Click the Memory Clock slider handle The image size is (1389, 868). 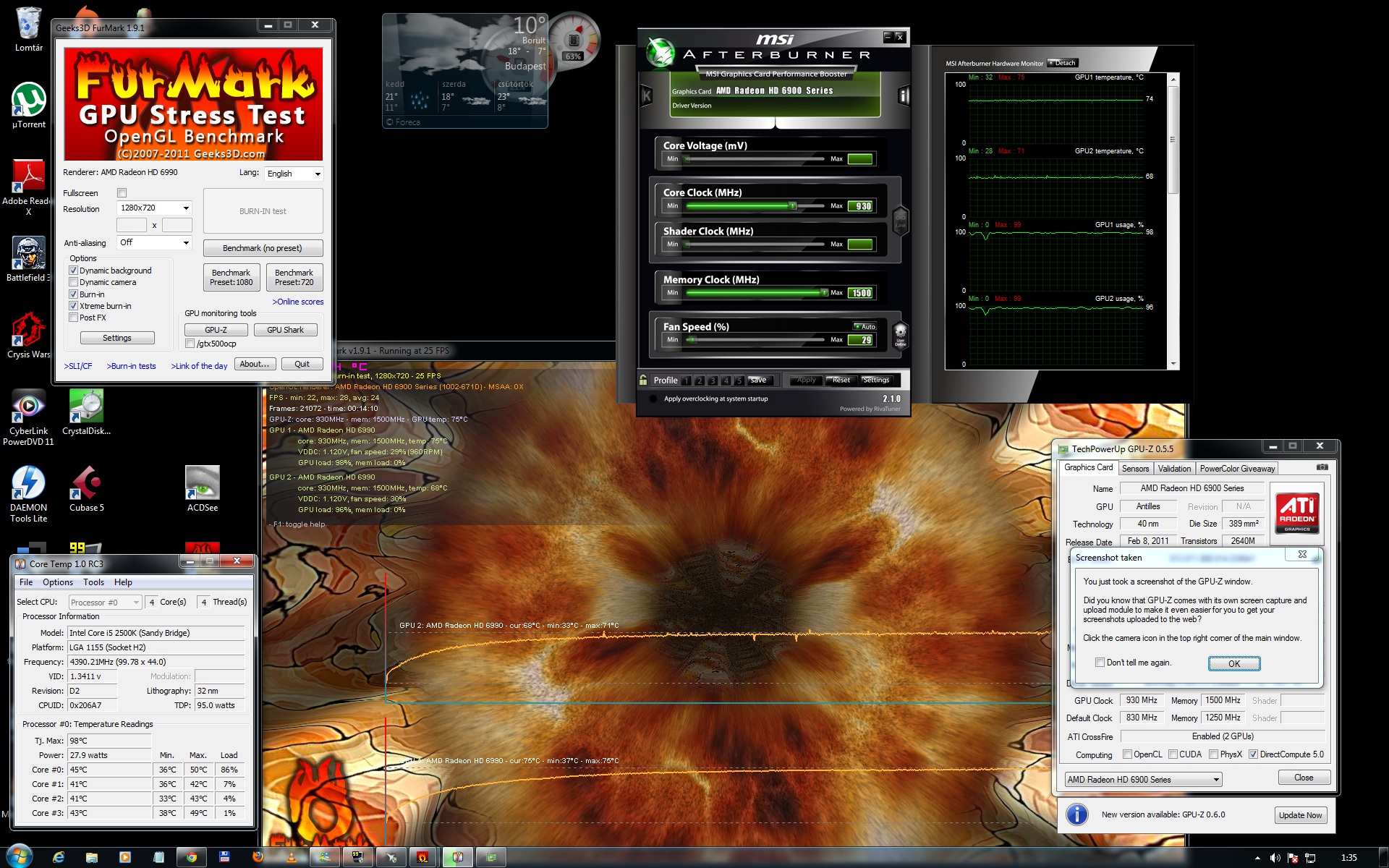coord(824,293)
